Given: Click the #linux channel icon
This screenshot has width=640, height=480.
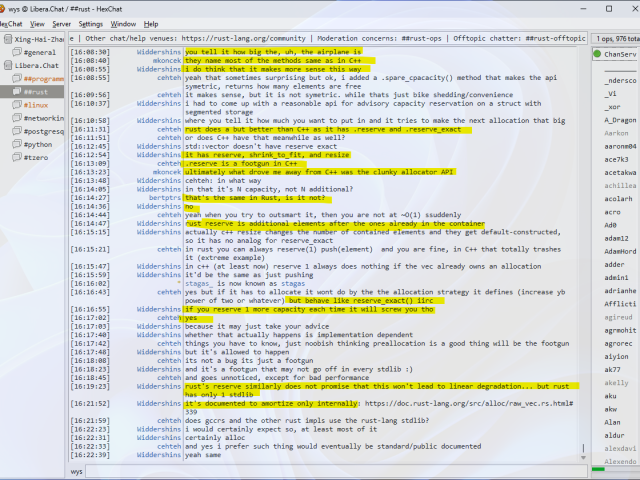Looking at the screenshot, I should click(17, 104).
